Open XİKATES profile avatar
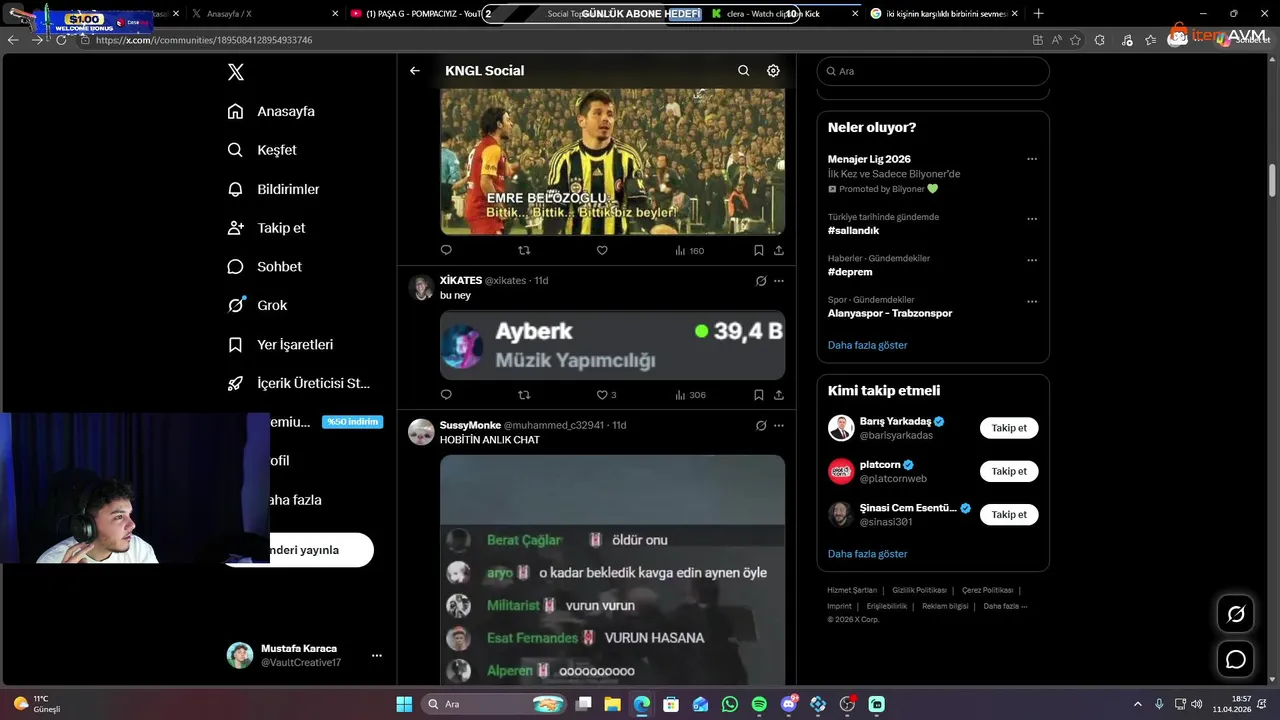The width and height of the screenshot is (1280, 720). click(421, 288)
